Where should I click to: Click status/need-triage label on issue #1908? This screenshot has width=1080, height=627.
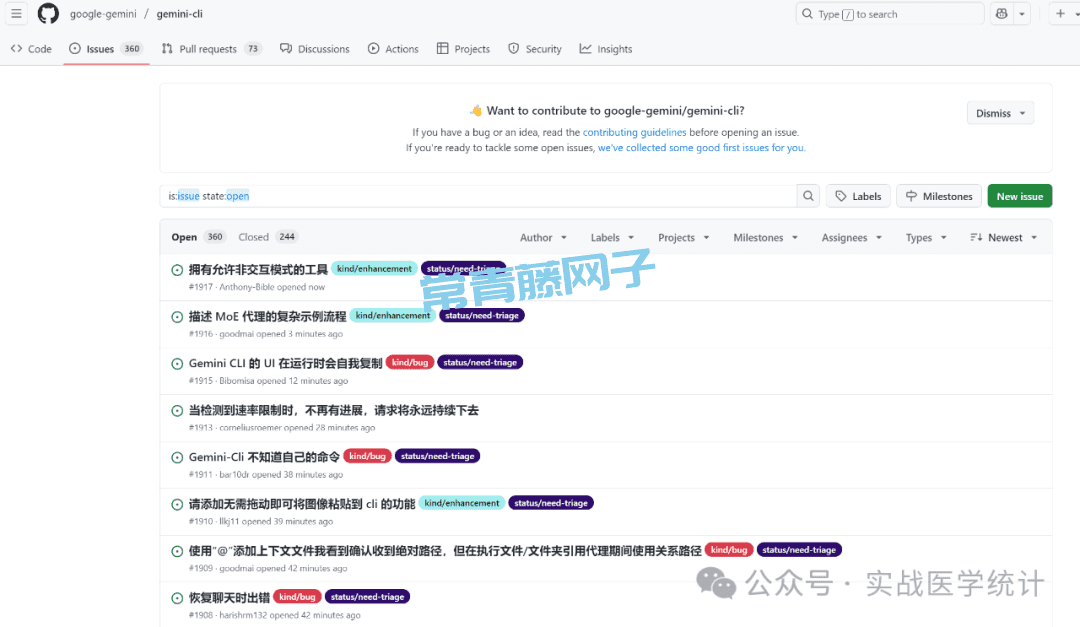pos(367,597)
